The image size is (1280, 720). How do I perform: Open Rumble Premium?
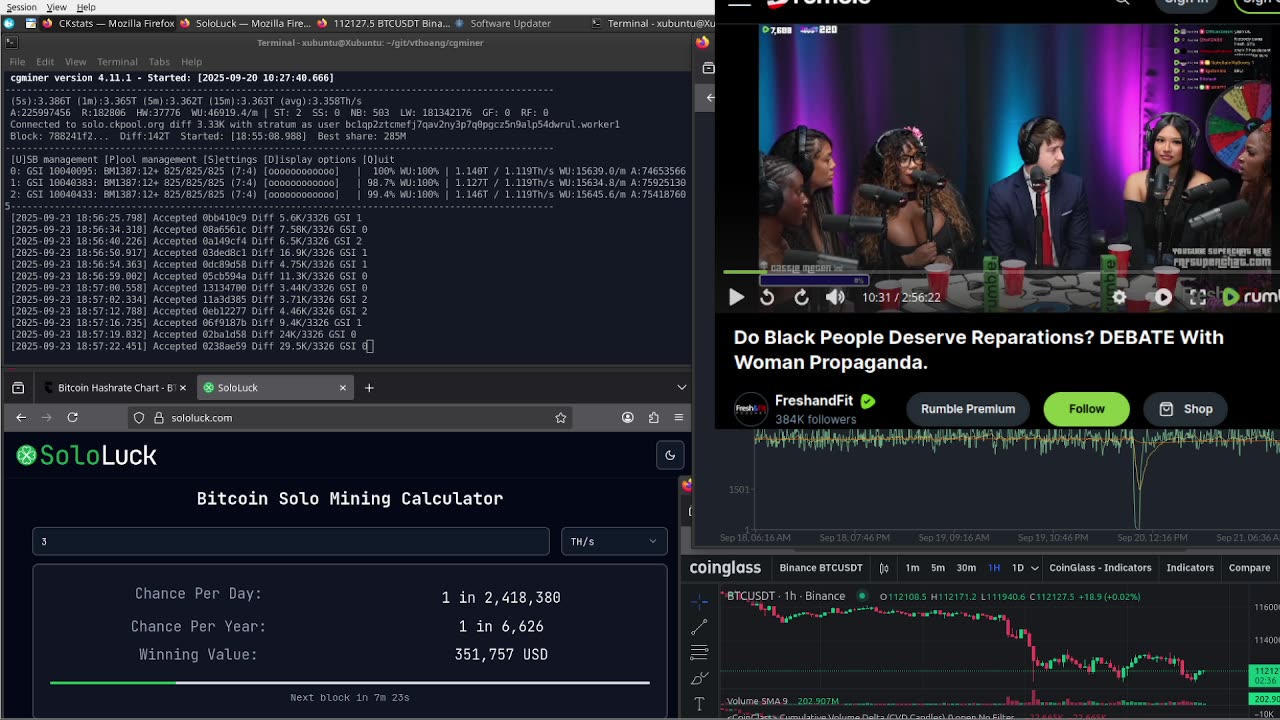(968, 409)
